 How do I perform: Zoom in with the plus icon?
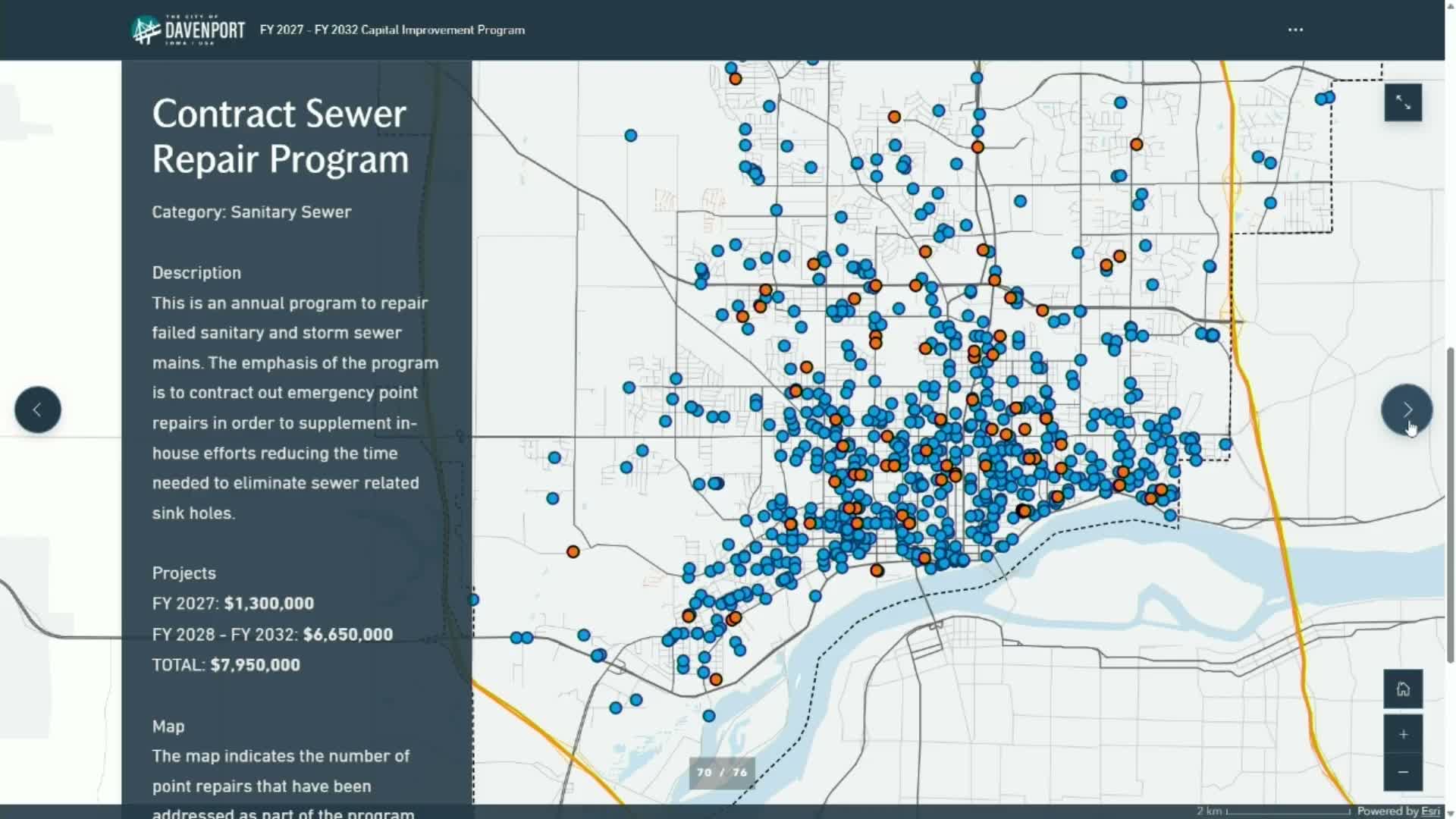tap(1404, 733)
